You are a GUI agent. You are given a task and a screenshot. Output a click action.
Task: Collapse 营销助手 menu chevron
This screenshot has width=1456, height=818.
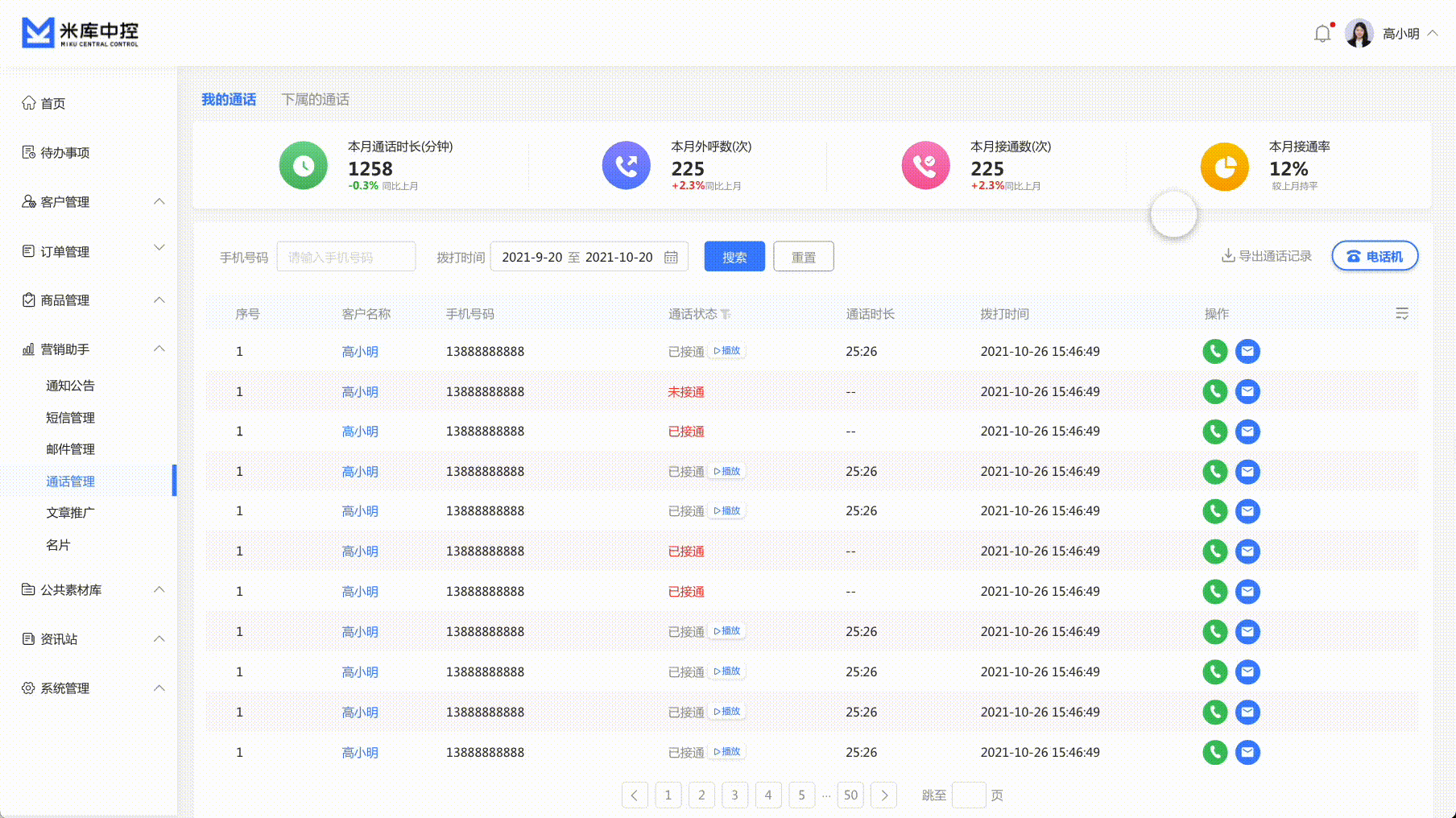point(159,349)
